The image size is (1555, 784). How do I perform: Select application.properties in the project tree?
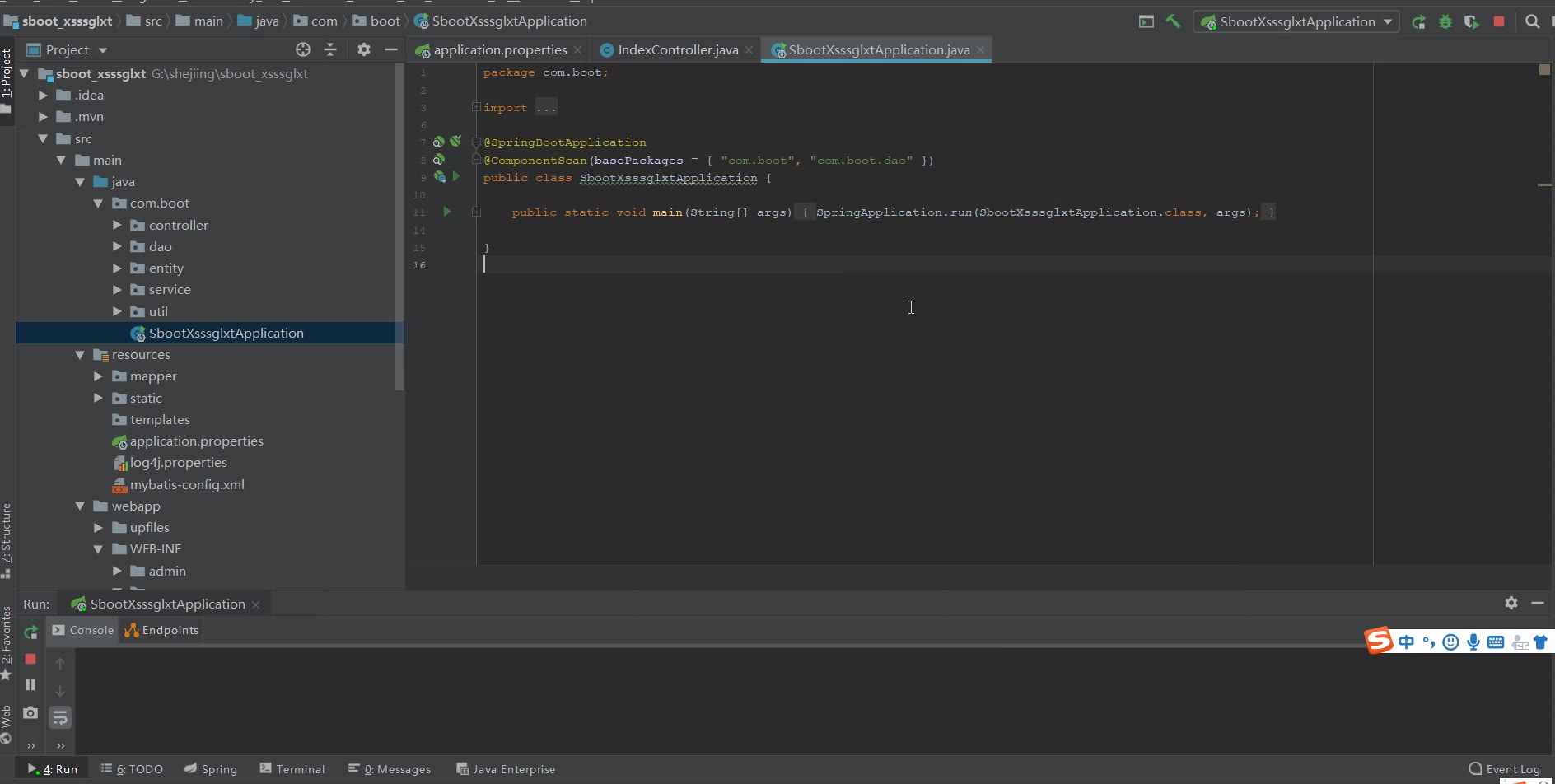[x=196, y=441]
